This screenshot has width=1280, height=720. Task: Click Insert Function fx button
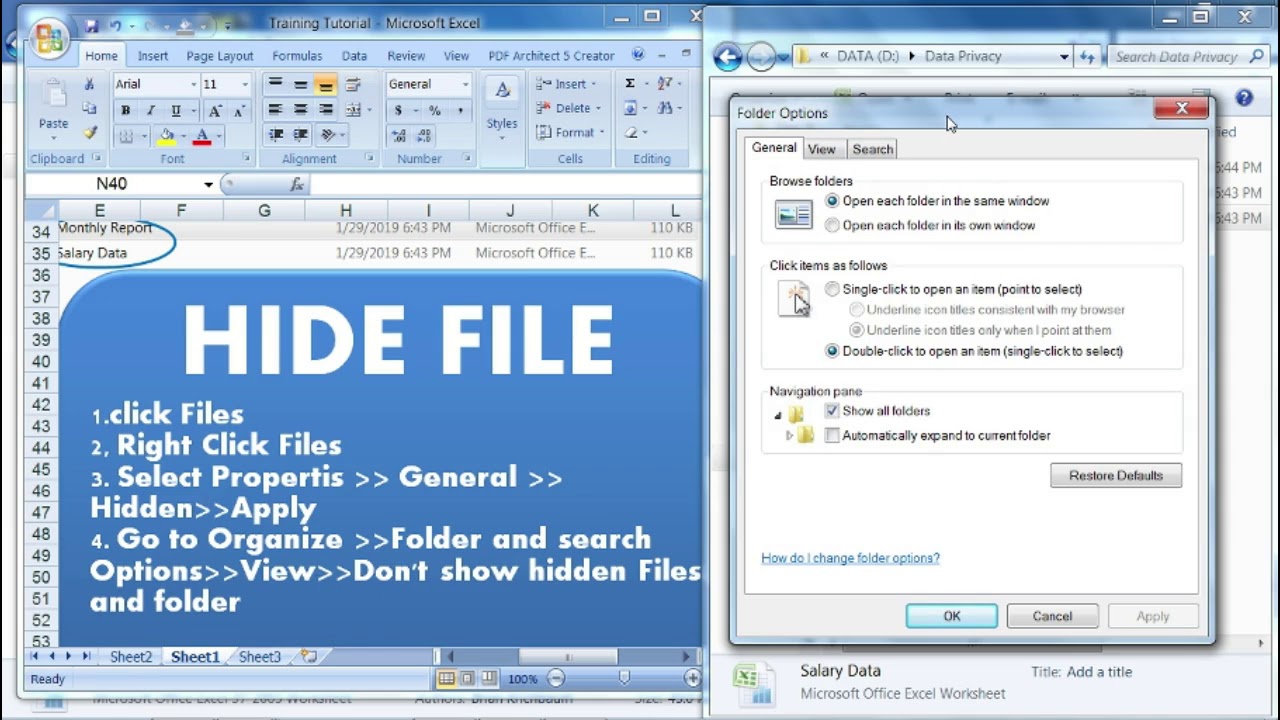coord(297,184)
